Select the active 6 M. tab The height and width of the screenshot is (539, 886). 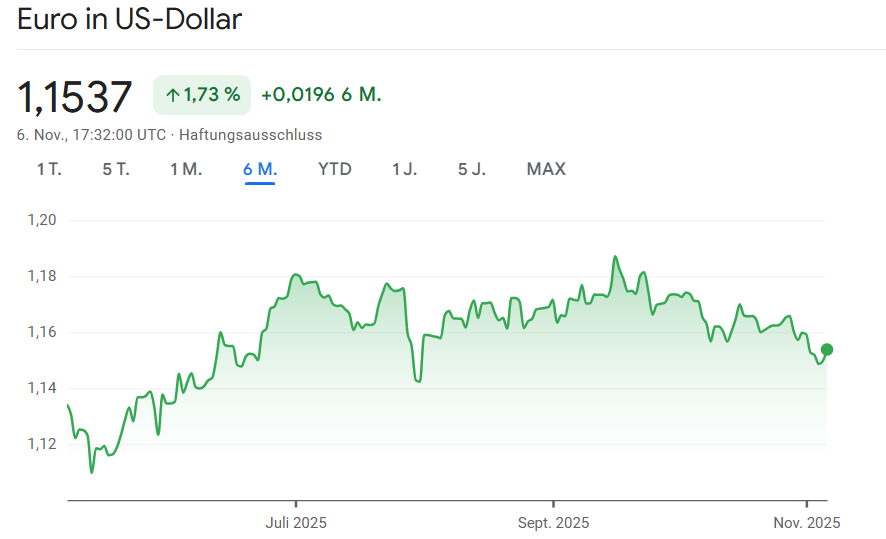coord(260,169)
